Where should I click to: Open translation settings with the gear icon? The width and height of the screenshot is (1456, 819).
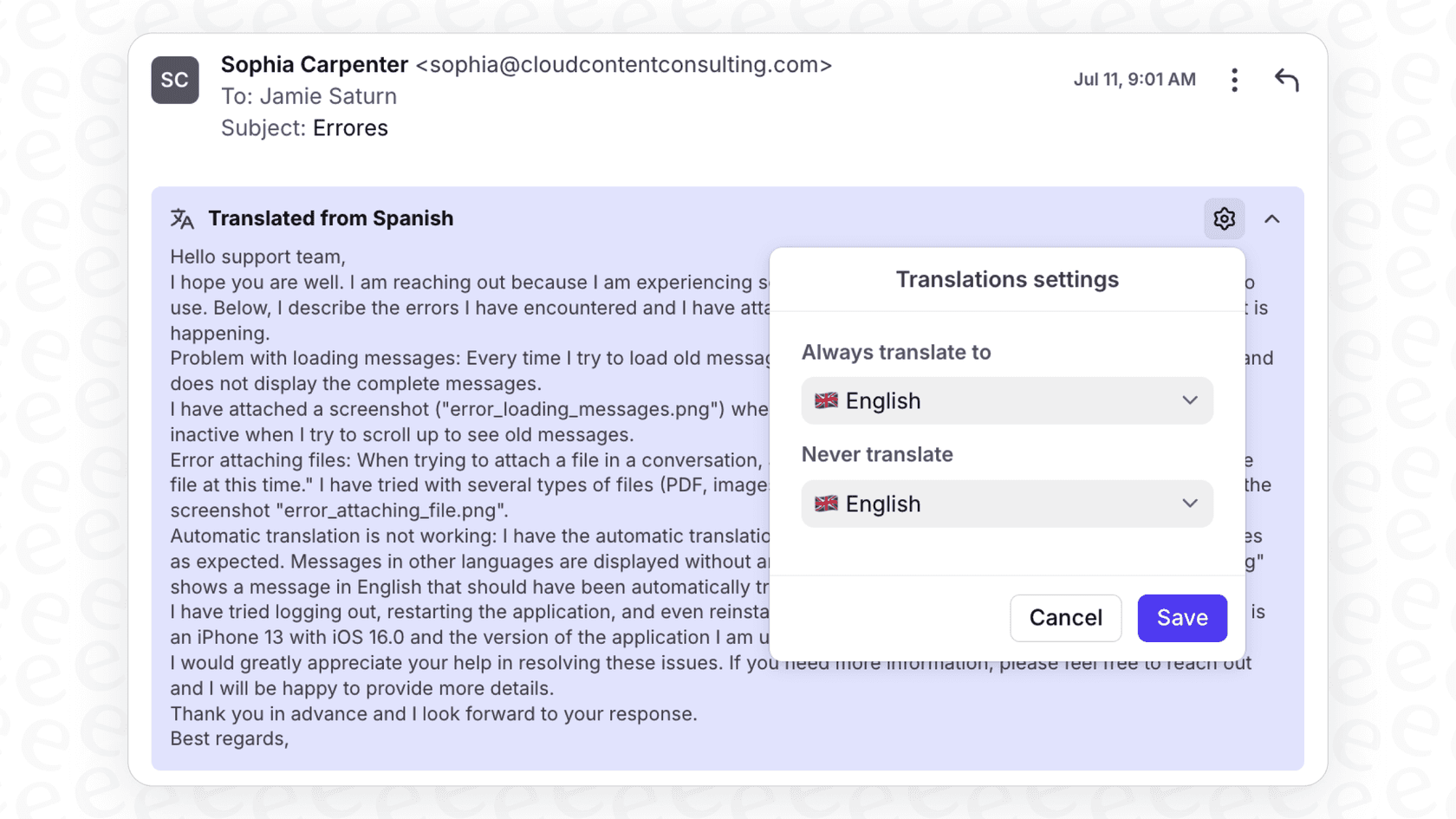pos(1224,218)
